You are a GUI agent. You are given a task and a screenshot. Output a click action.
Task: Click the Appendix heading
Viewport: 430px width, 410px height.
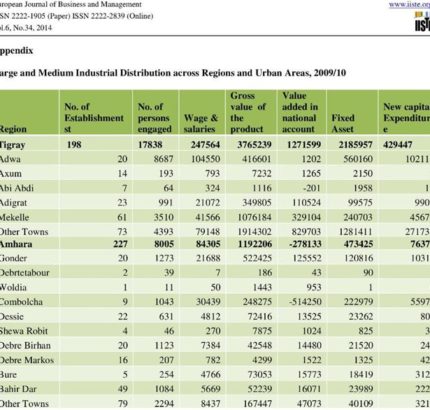pos(16,51)
